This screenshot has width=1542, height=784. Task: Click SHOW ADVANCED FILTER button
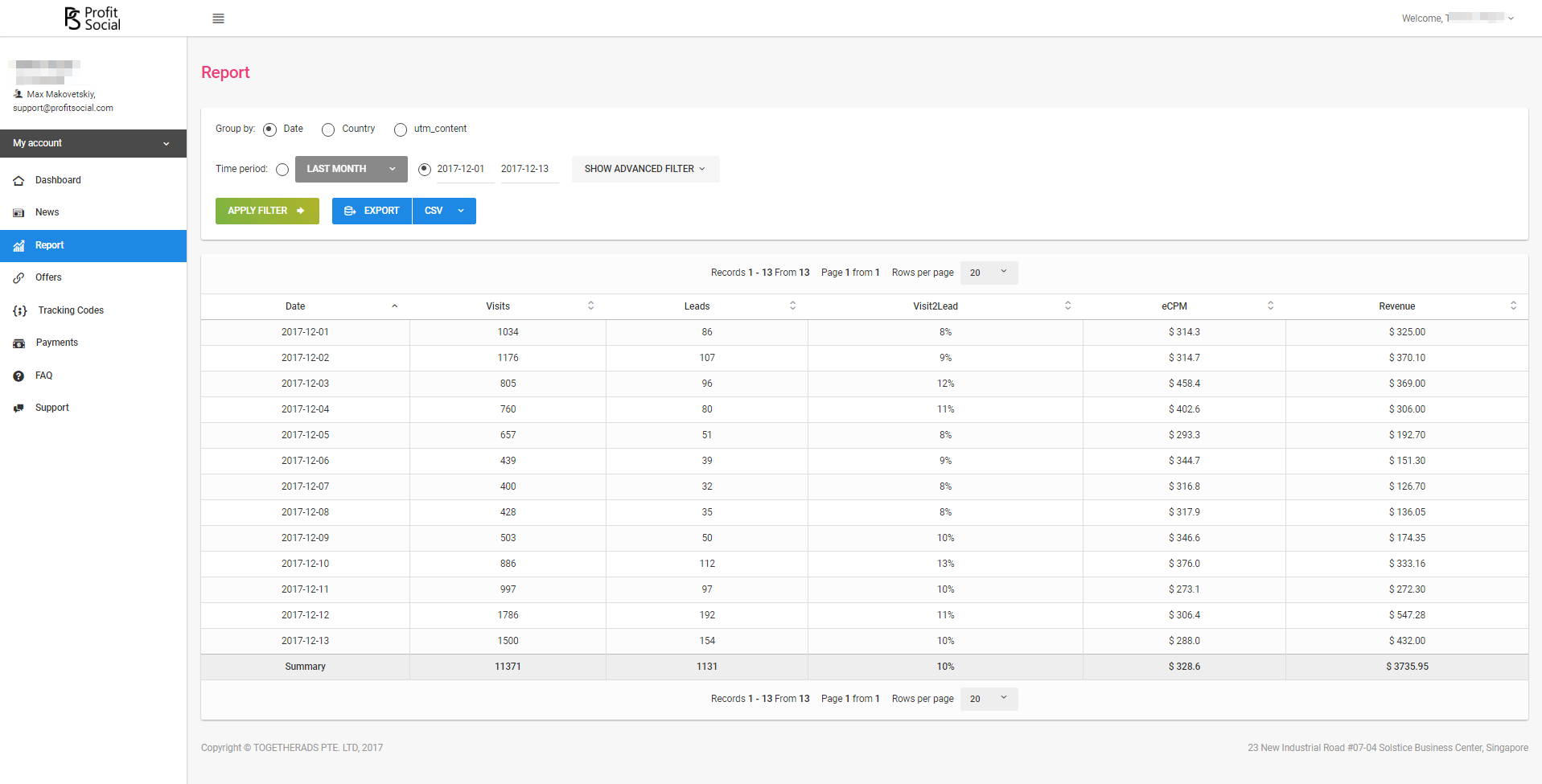tap(645, 169)
